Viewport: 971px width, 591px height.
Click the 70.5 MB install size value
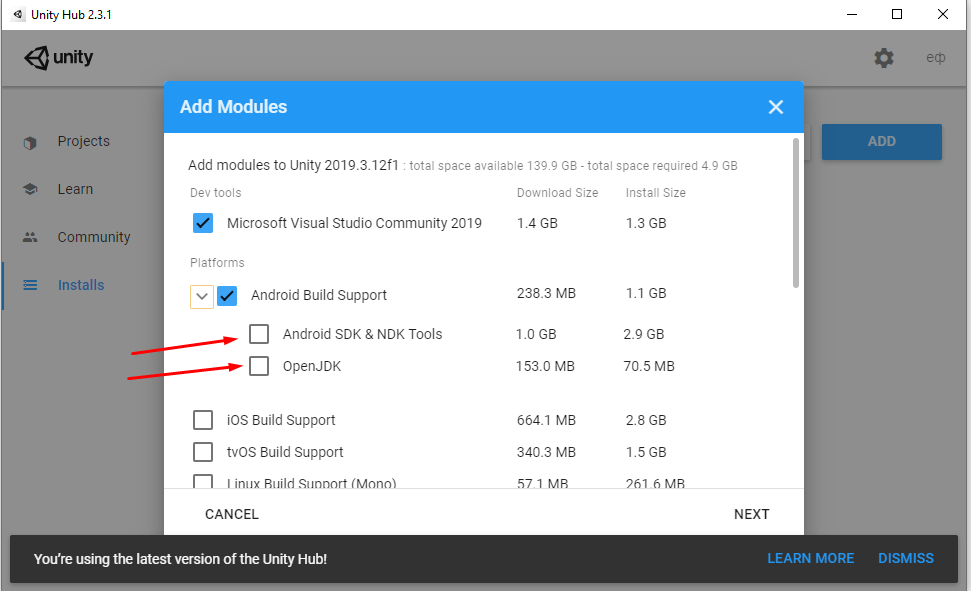648,366
